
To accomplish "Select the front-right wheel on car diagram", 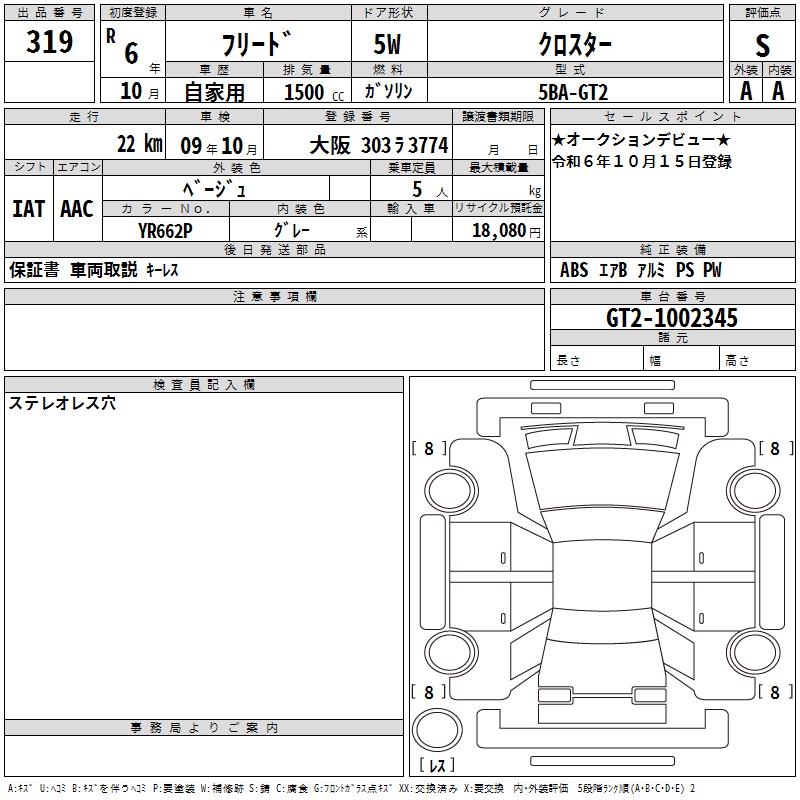I will click(x=754, y=490).
